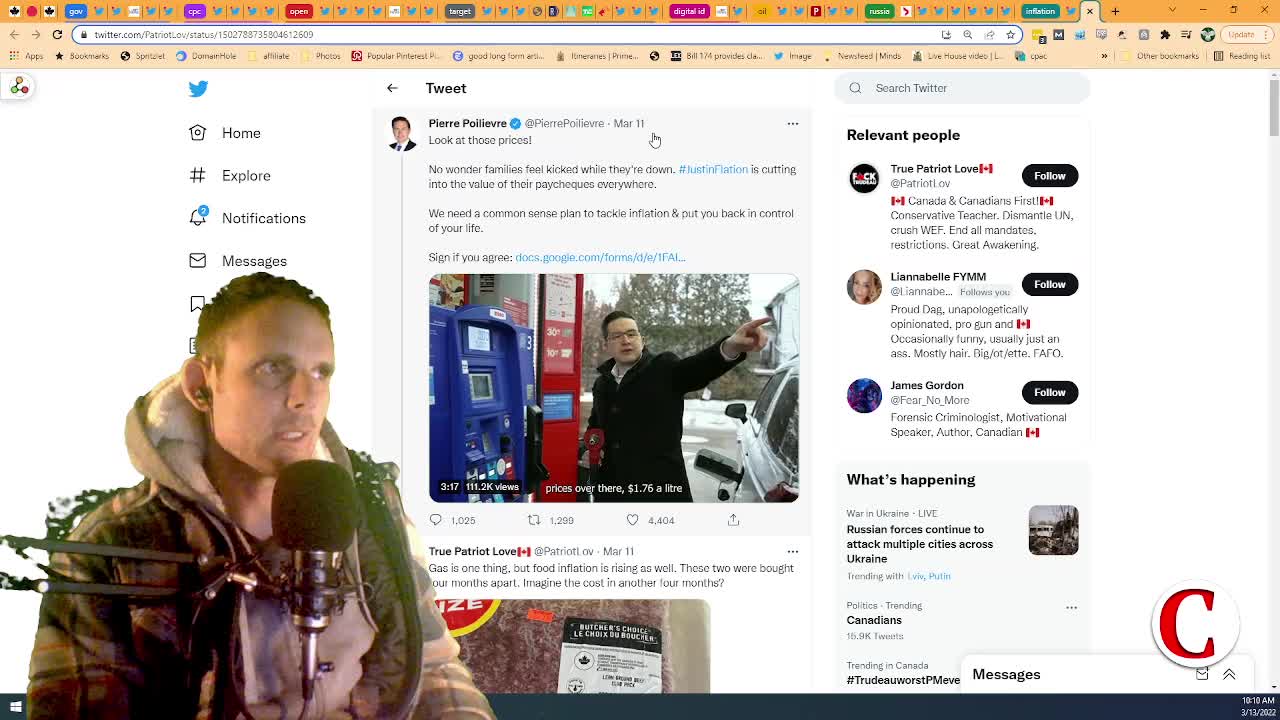Image resolution: width=1280 pixels, height=720 pixels.
Task: Follow True Patriot Love
Action: (x=1049, y=176)
